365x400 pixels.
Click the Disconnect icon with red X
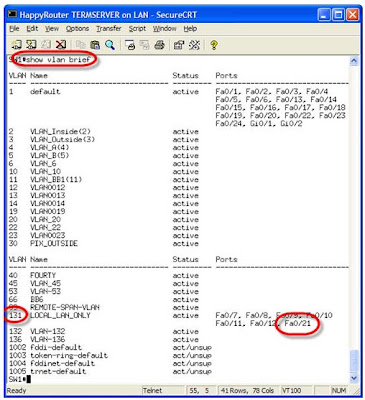point(61,44)
